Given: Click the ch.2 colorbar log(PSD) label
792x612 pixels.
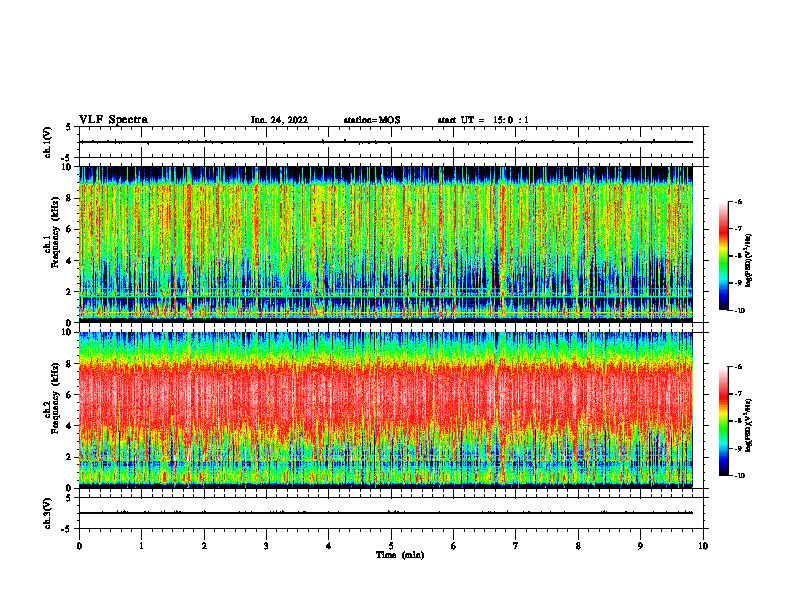Looking at the screenshot, I should point(749,425).
